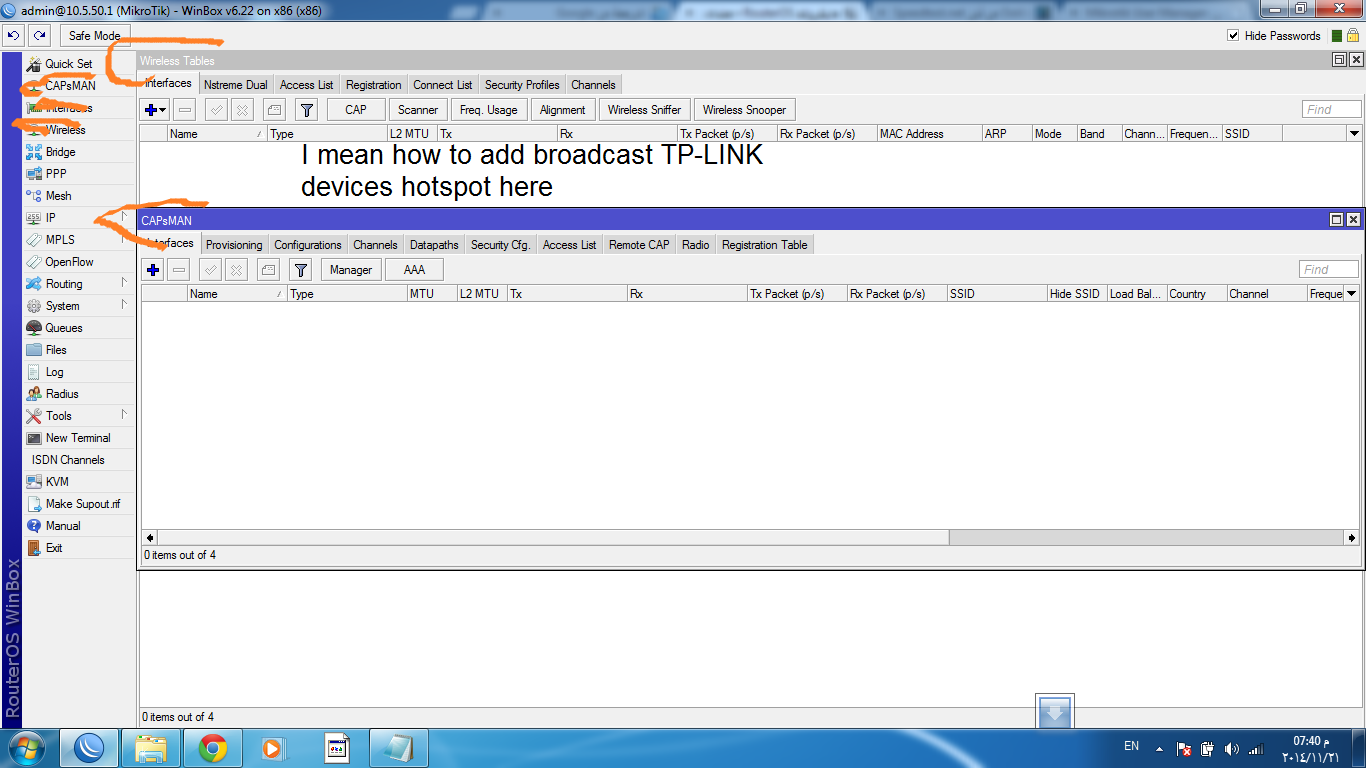Switch to Registration tab in Wireless Tables
This screenshot has height=768, width=1366.
click(x=373, y=85)
